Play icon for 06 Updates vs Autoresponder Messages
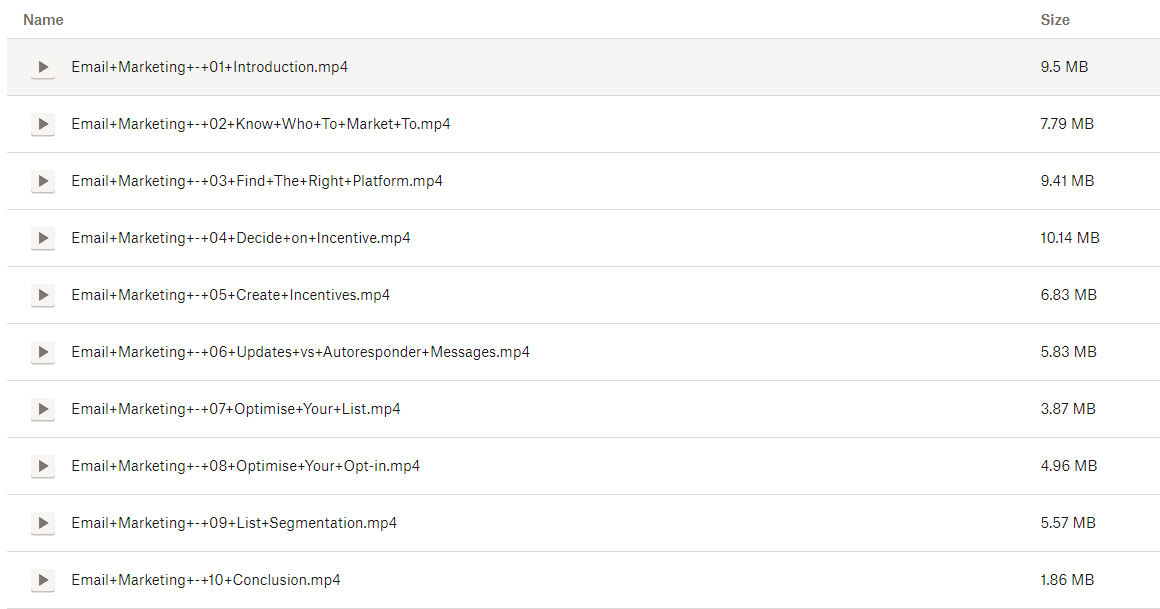Image resolution: width=1160 pixels, height=609 pixels. click(x=42, y=353)
